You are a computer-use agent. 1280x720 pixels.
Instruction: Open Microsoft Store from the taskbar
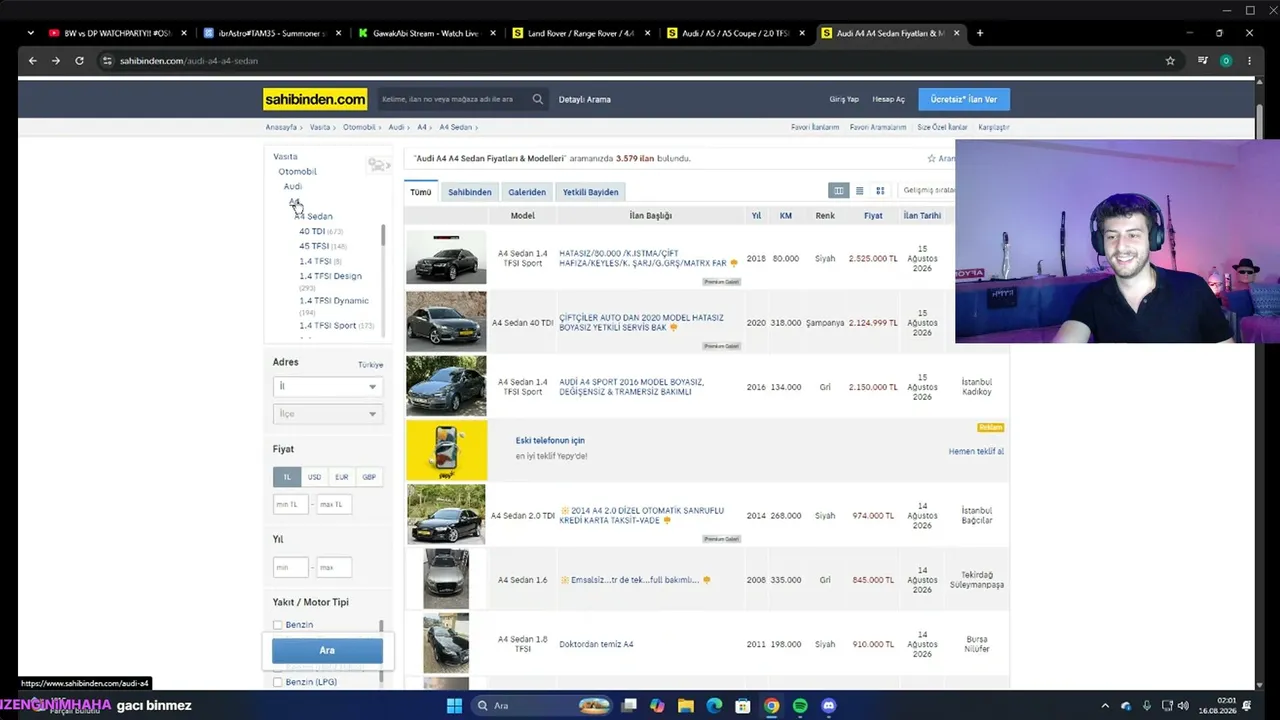point(743,706)
